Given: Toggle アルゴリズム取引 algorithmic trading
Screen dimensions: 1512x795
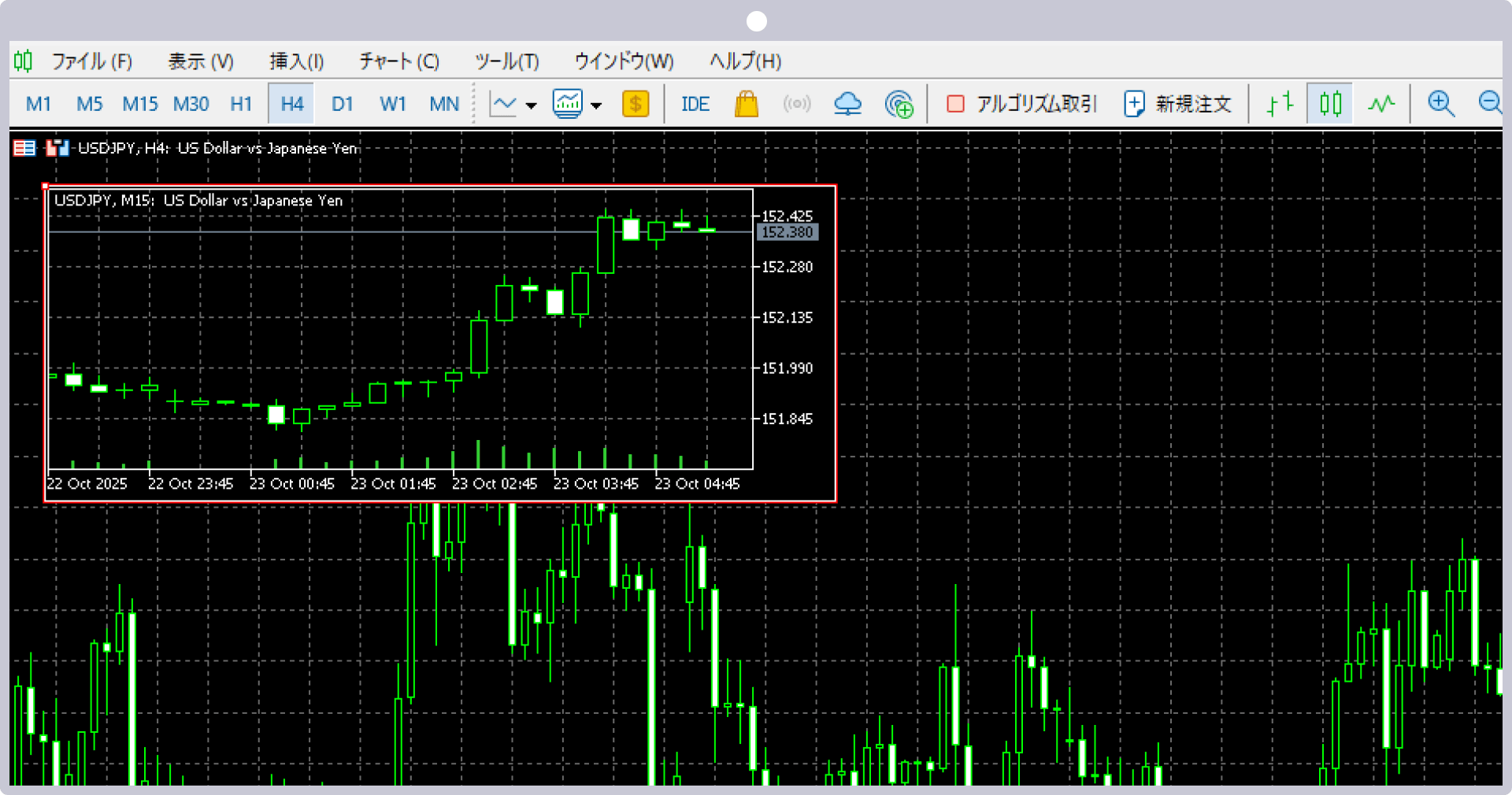Looking at the screenshot, I should 1021,104.
